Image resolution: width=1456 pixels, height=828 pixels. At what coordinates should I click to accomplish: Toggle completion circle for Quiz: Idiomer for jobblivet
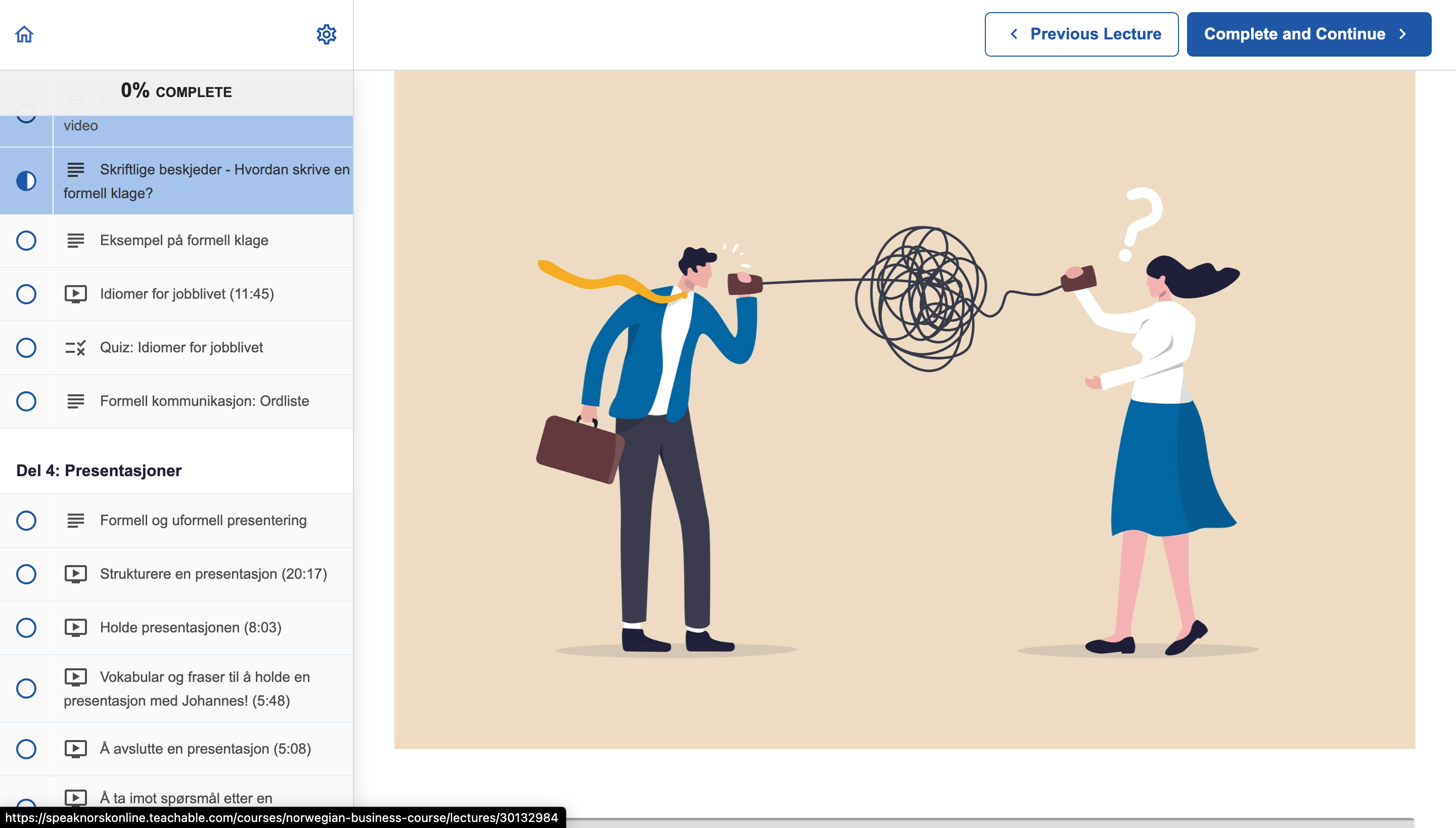26,347
